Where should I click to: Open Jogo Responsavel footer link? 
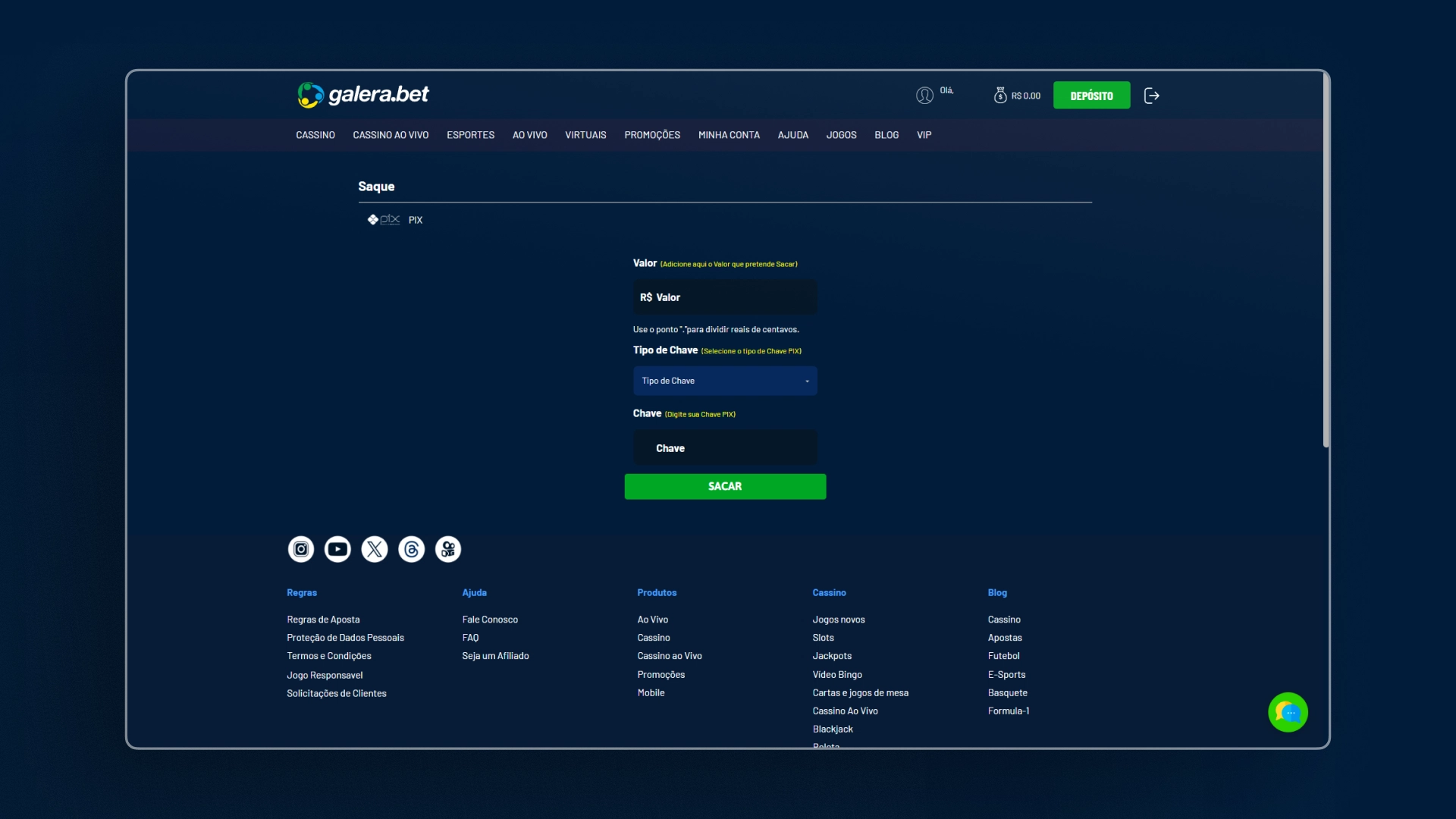[x=325, y=675]
